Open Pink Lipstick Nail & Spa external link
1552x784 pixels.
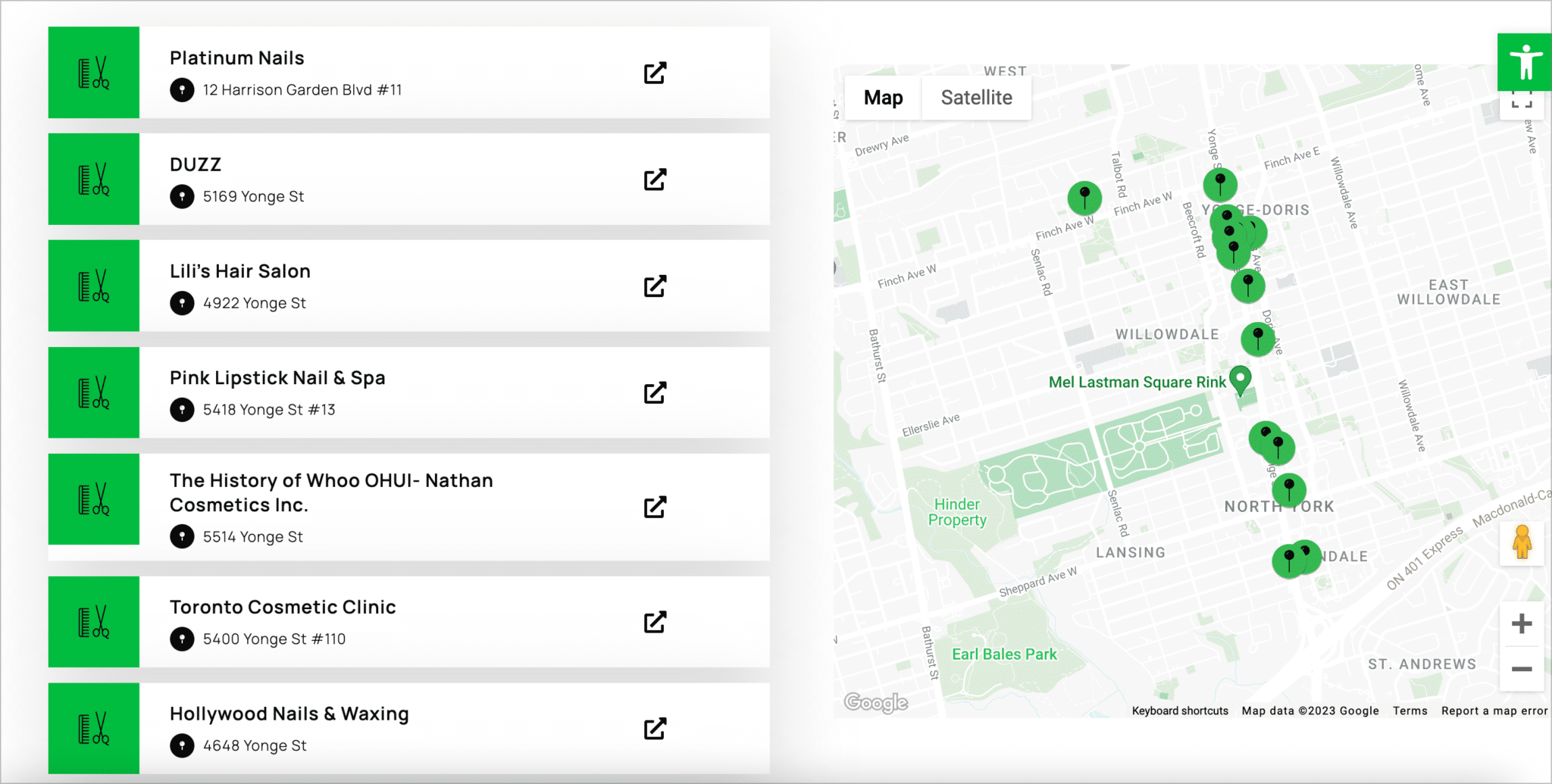[x=656, y=392]
